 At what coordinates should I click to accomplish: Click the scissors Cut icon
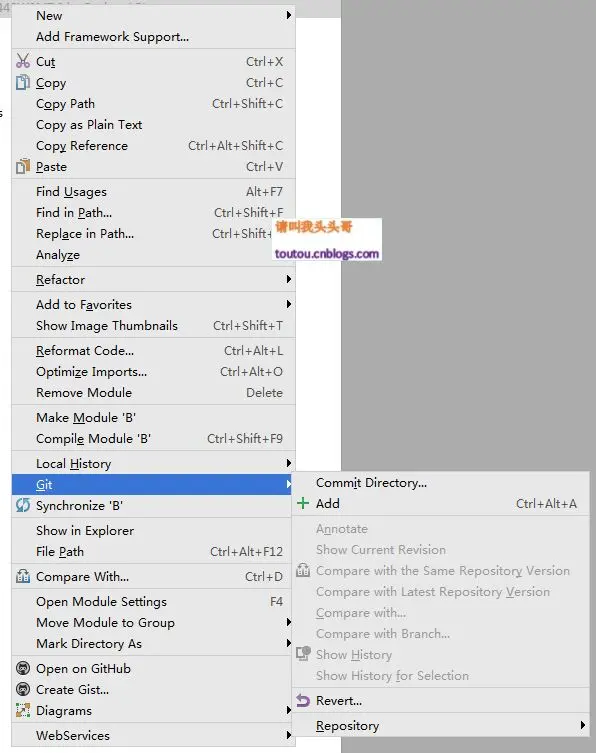[23, 61]
